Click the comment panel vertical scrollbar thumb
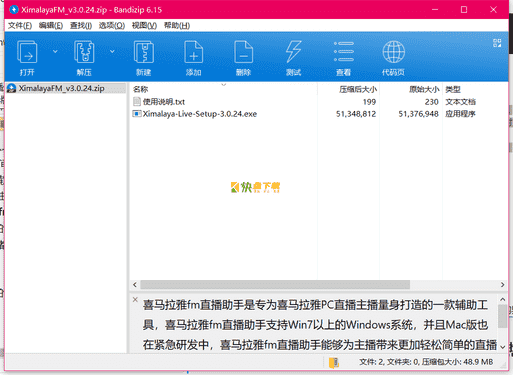 click(x=503, y=316)
